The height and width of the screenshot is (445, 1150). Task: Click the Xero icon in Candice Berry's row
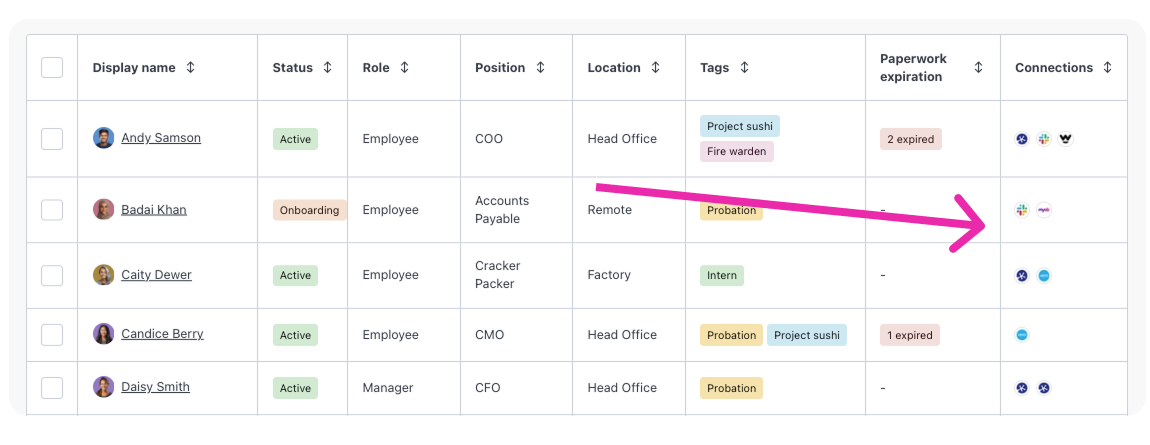pyautogui.click(x=1022, y=335)
